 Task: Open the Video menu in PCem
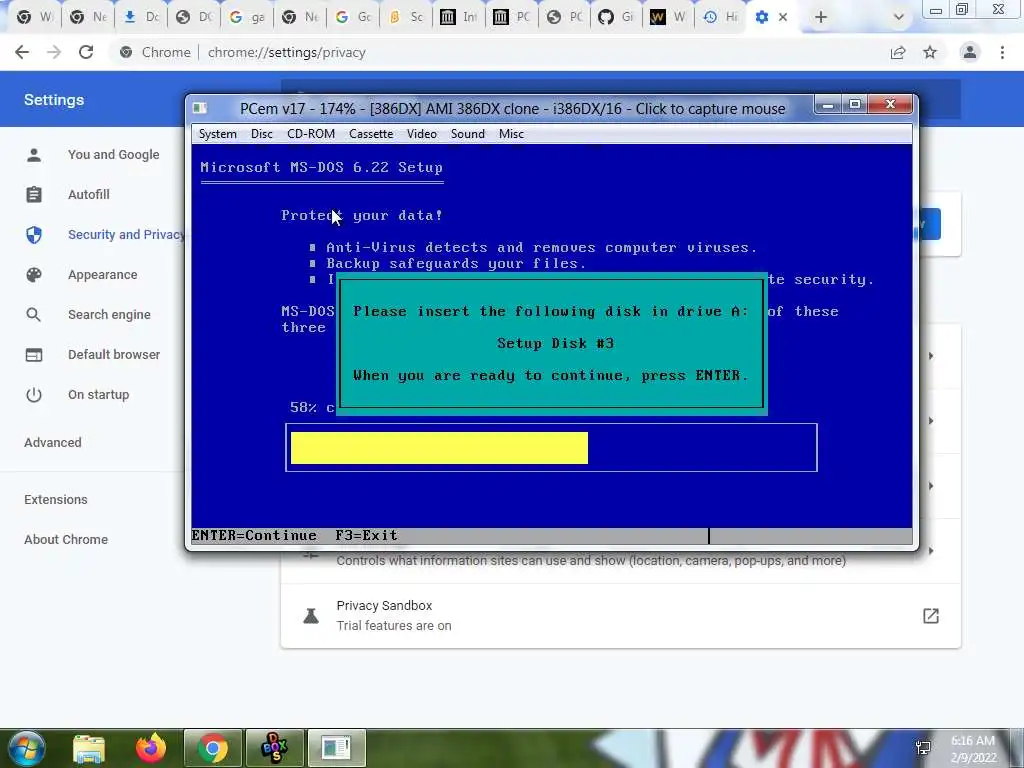click(422, 134)
